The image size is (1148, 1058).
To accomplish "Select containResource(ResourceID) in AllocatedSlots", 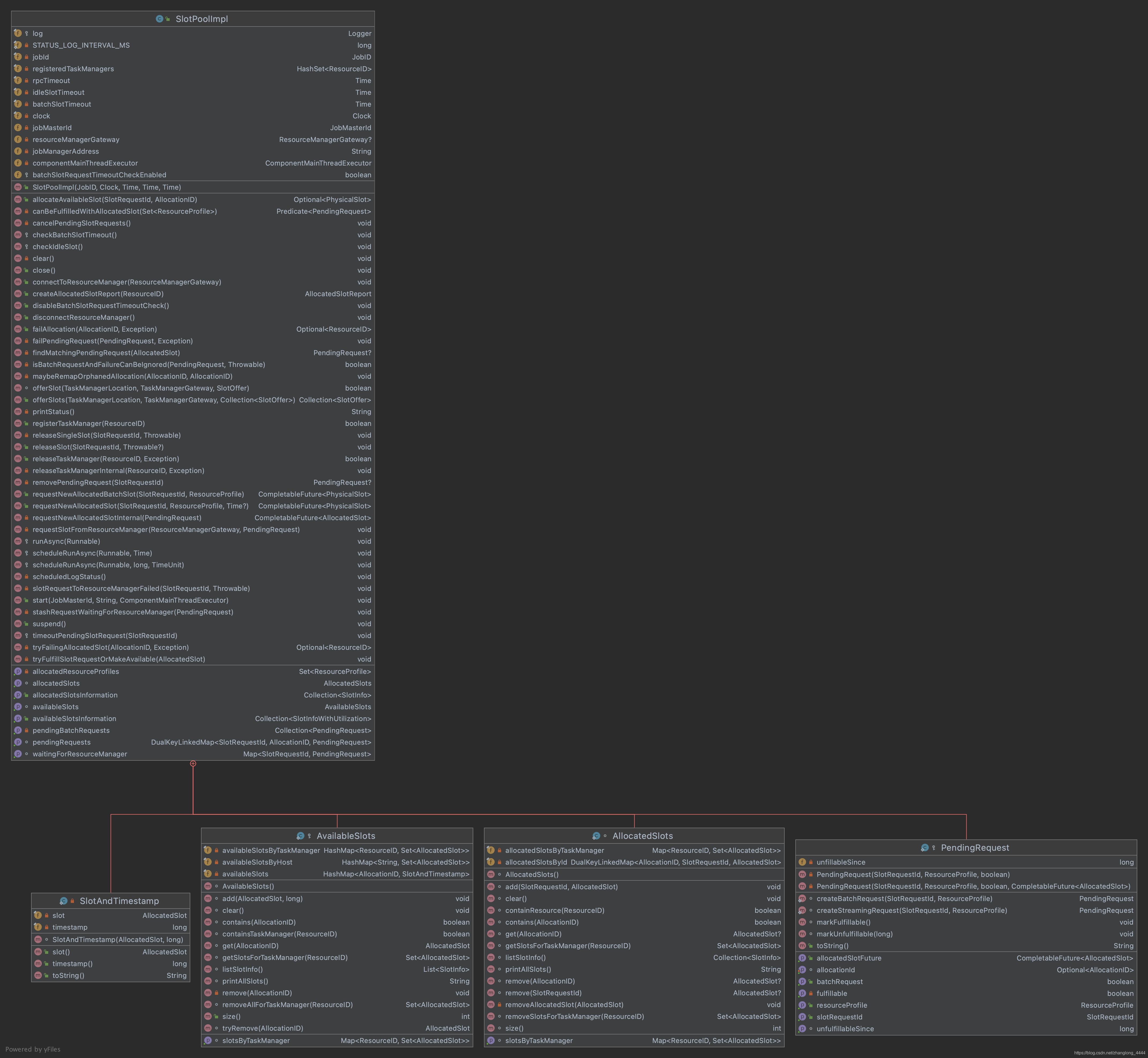I will point(634,910).
